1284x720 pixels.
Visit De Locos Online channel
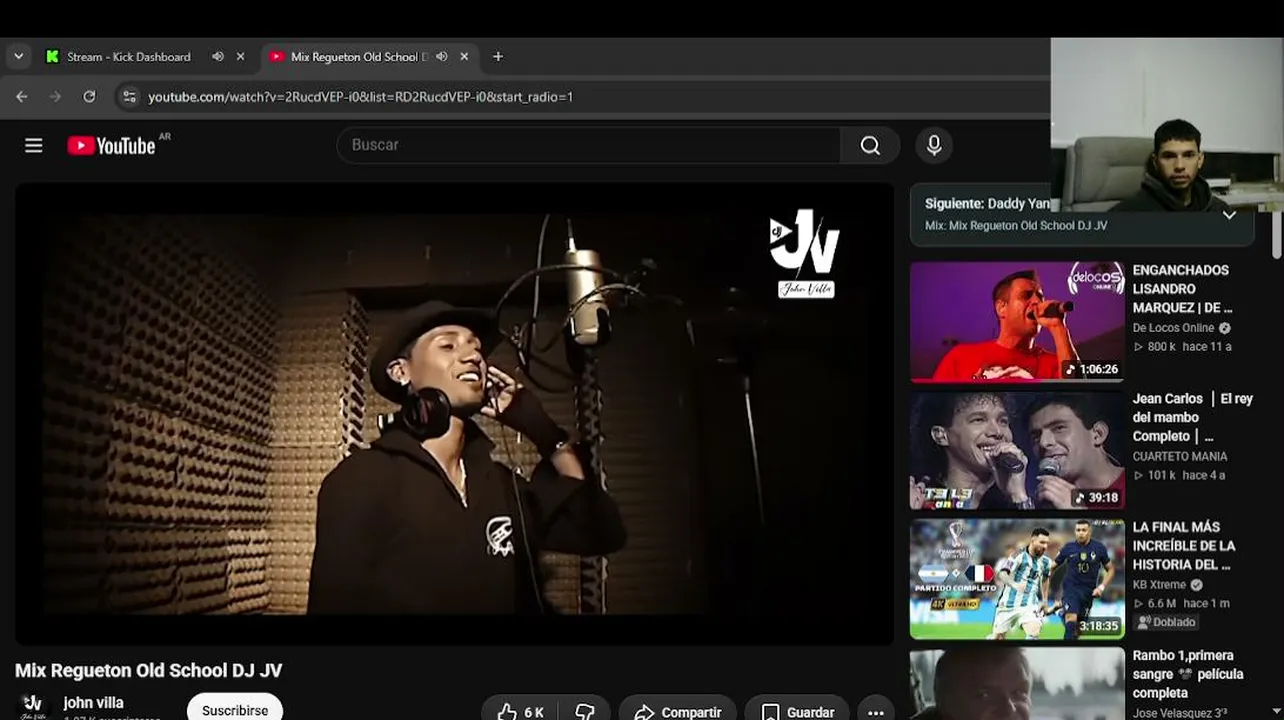coord(1173,328)
